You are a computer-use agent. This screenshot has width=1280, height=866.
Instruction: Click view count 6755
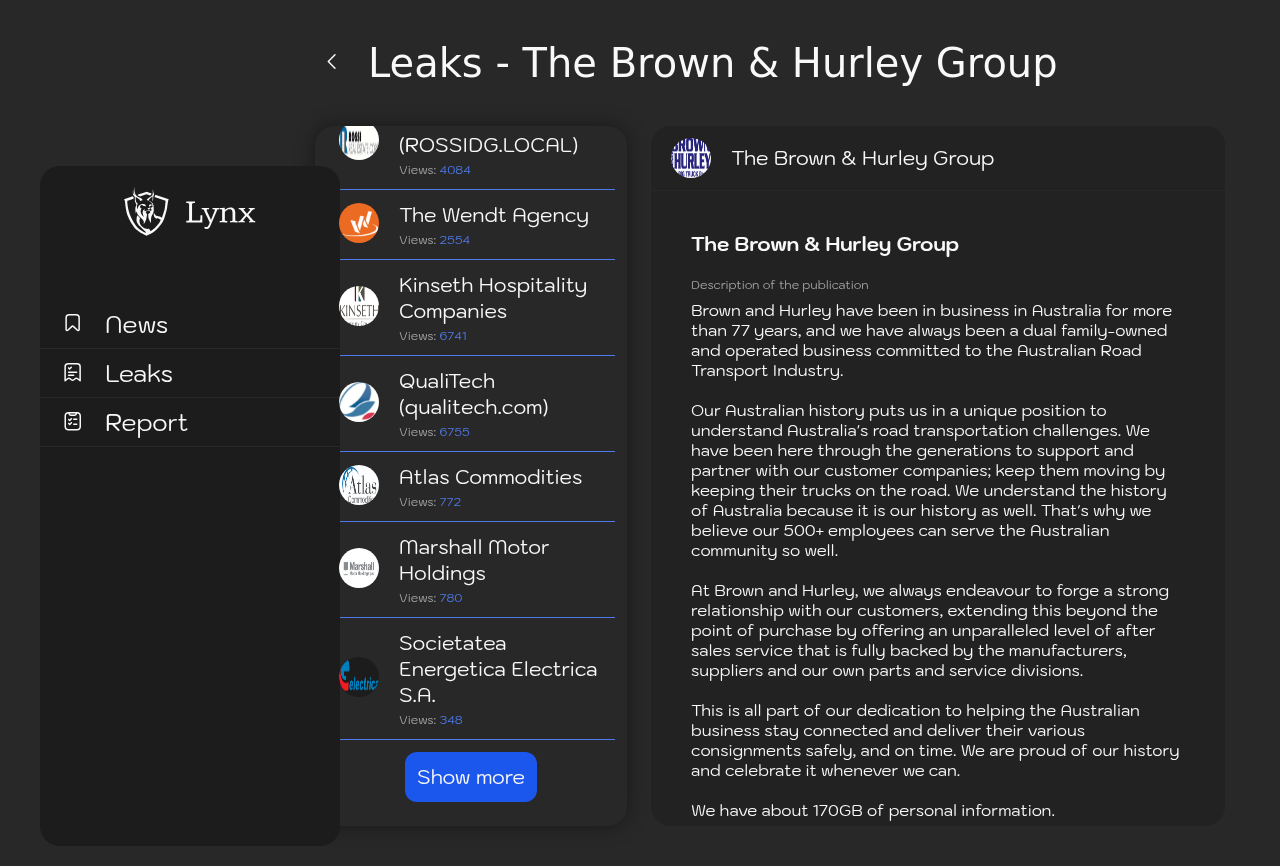[x=454, y=432]
